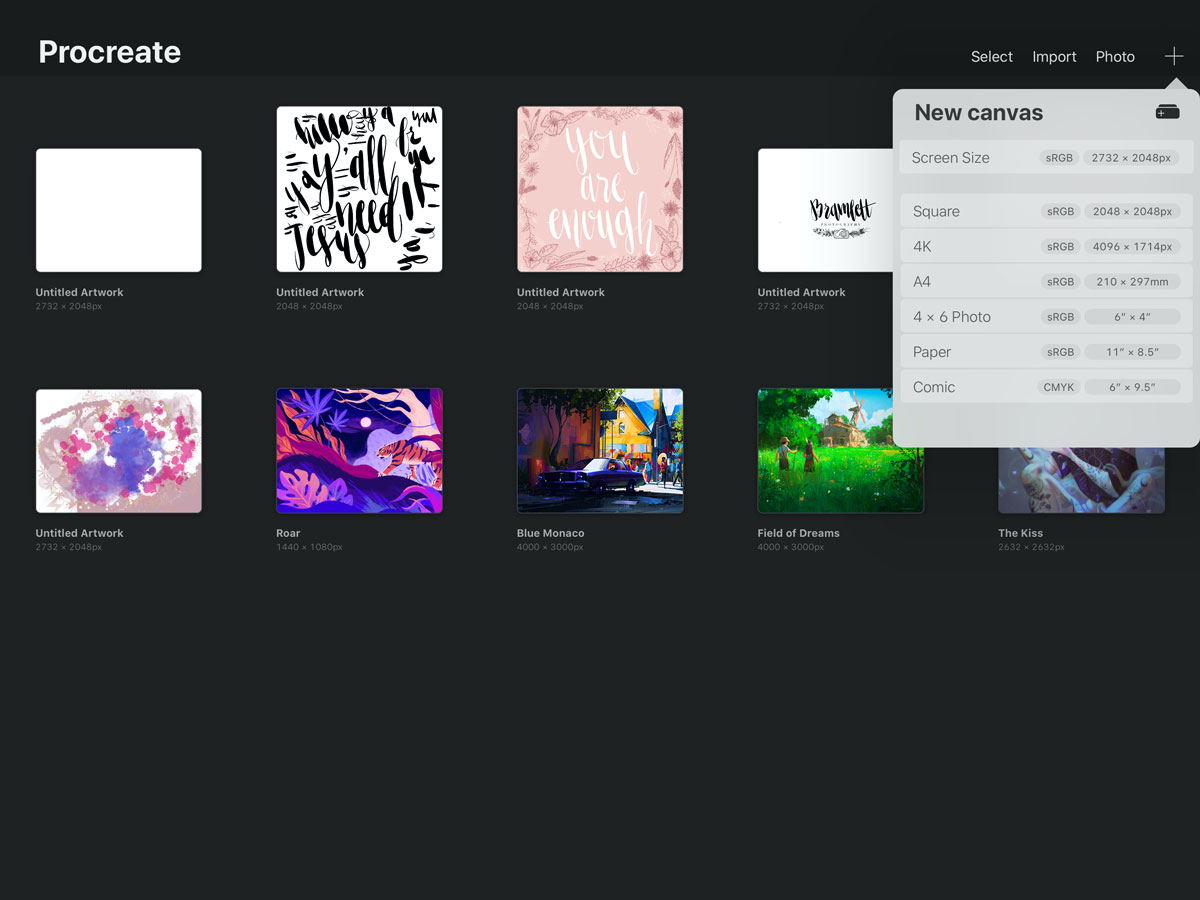Open the pink 'you are enough' artwork
The height and width of the screenshot is (900, 1200).
[600, 189]
